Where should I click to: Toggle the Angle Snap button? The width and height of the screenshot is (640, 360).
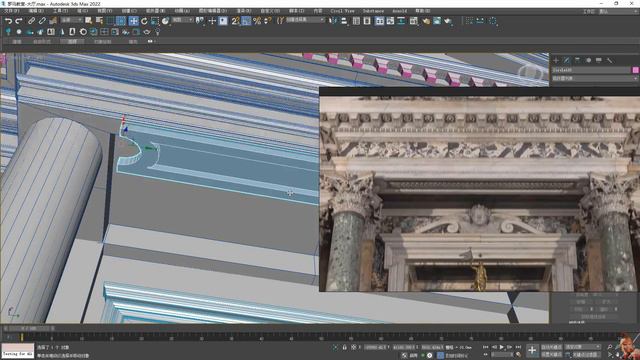[x=246, y=21]
